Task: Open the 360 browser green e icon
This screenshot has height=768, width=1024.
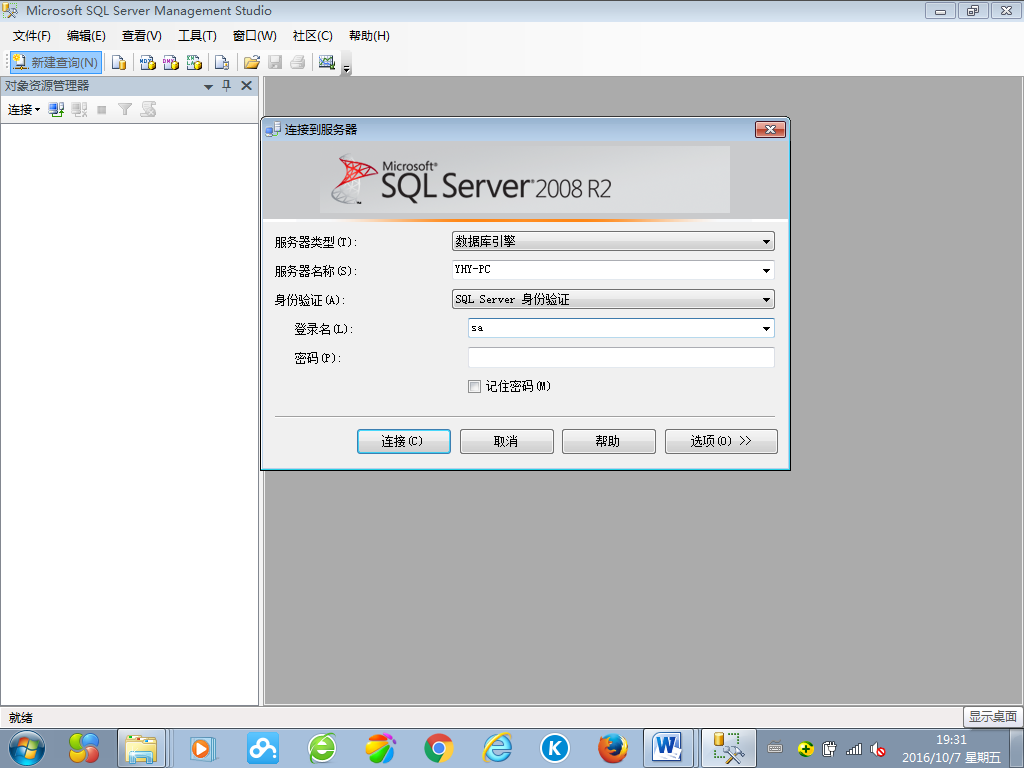Action: click(x=323, y=748)
